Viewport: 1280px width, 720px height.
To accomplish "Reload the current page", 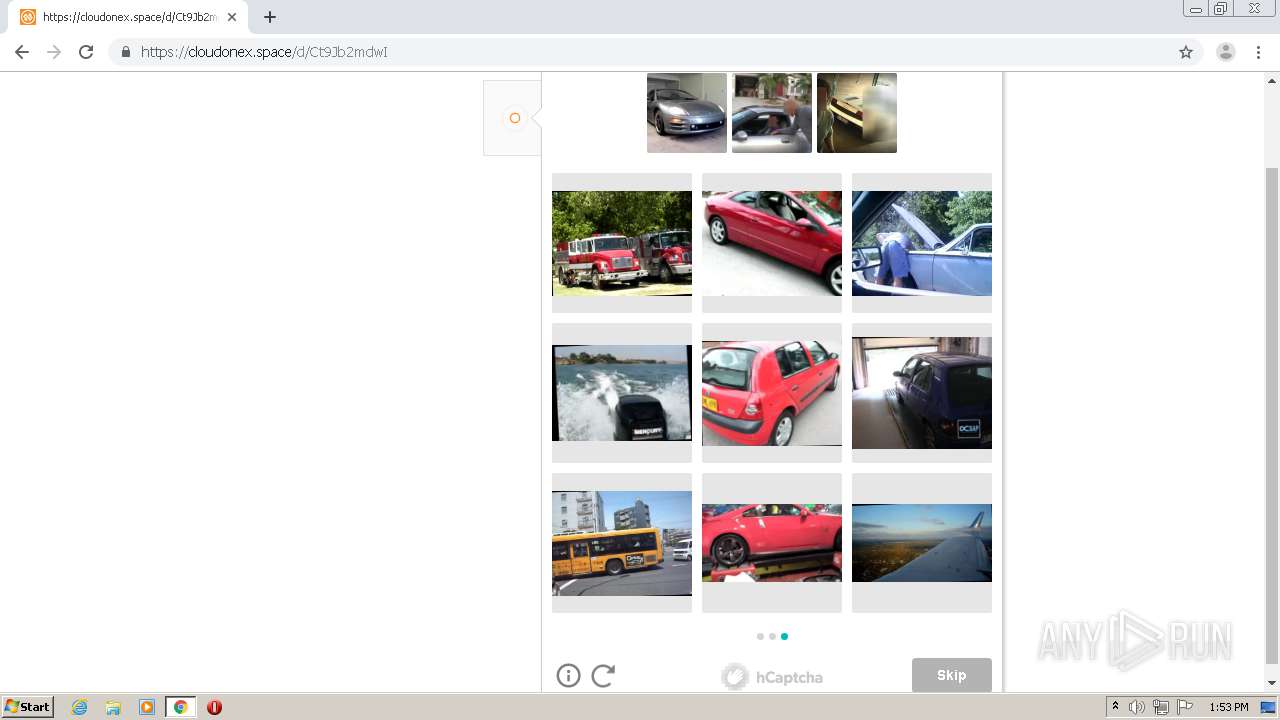I will coord(86,52).
